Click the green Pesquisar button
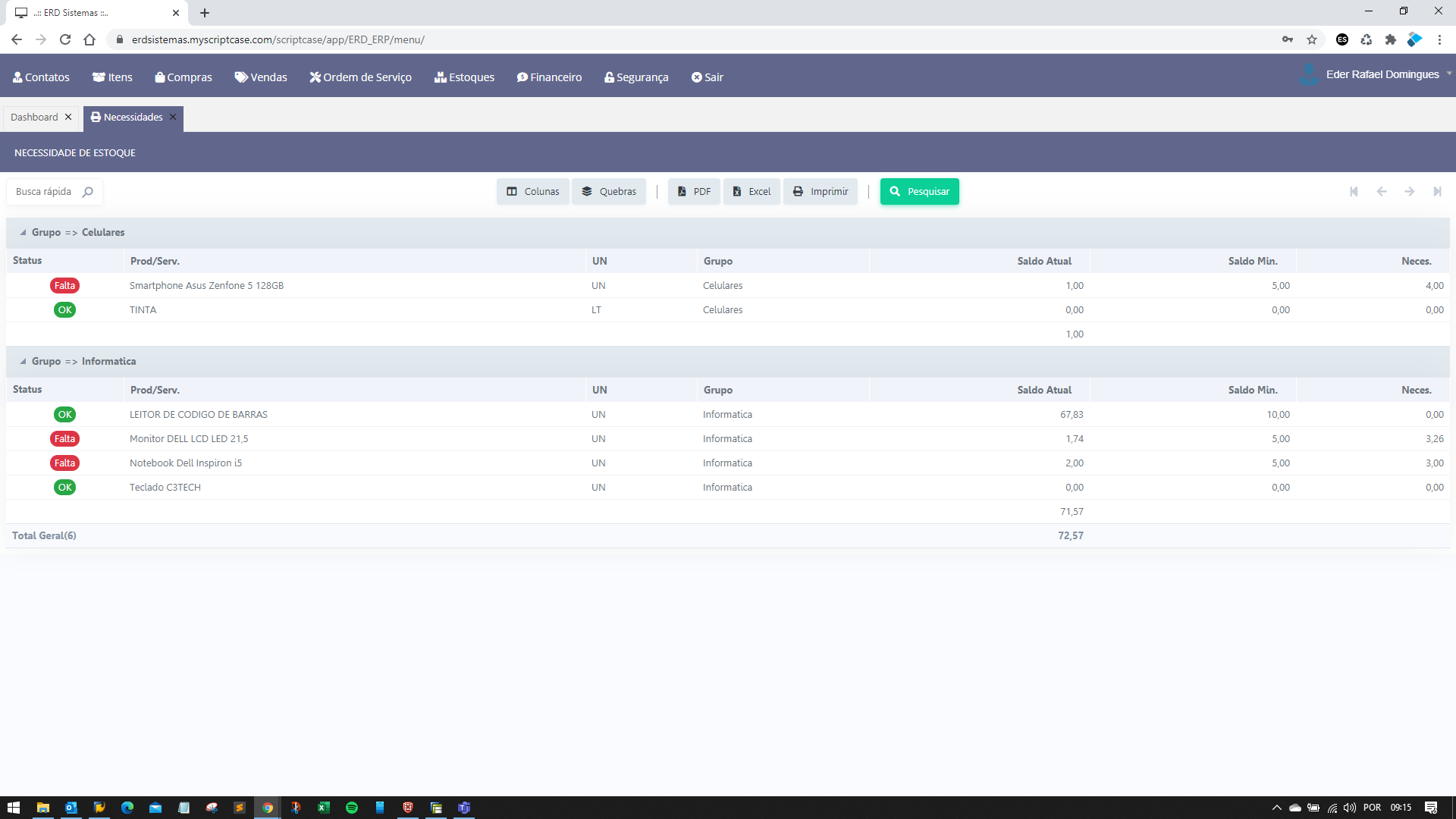 920,192
